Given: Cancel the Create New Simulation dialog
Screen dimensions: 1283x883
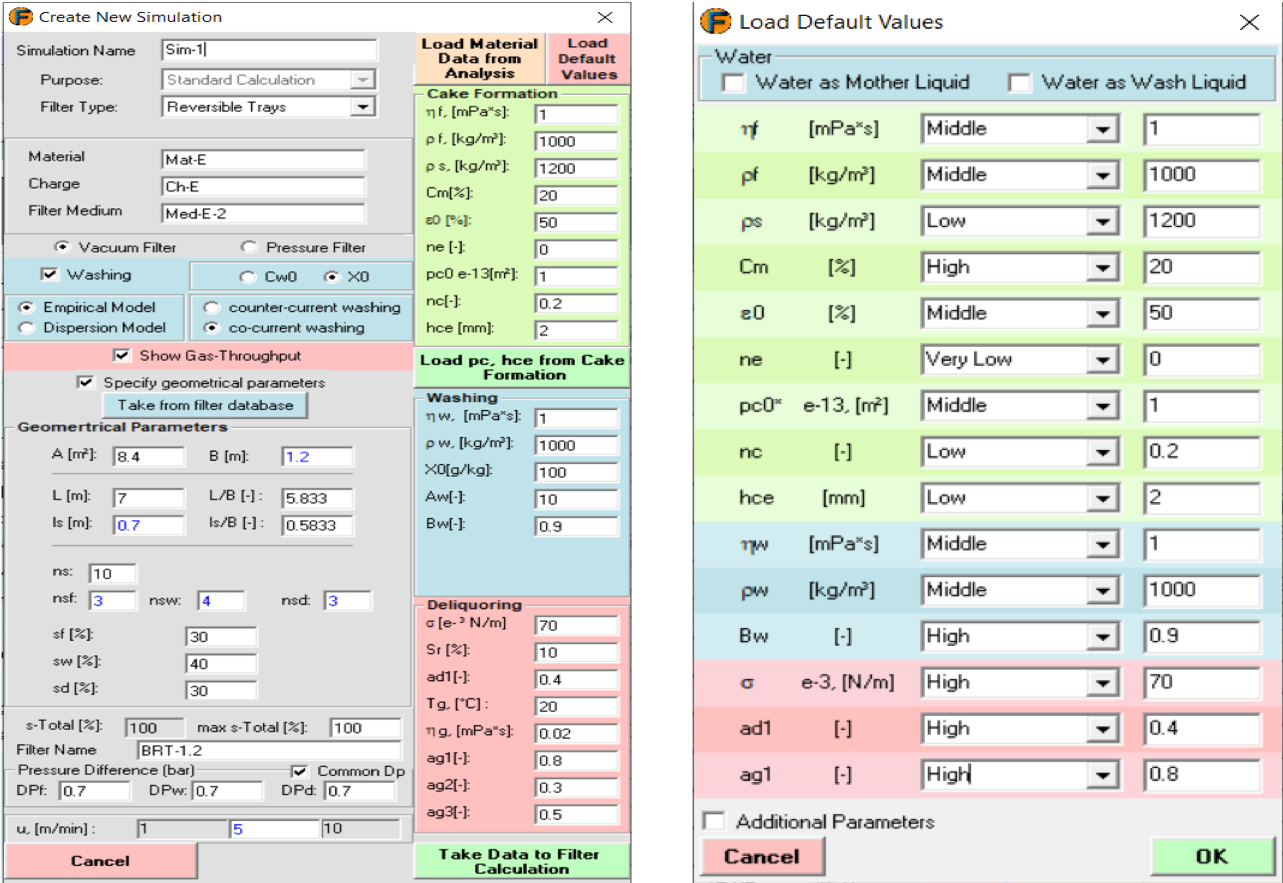Looking at the screenshot, I should pyautogui.click(x=100, y=861).
